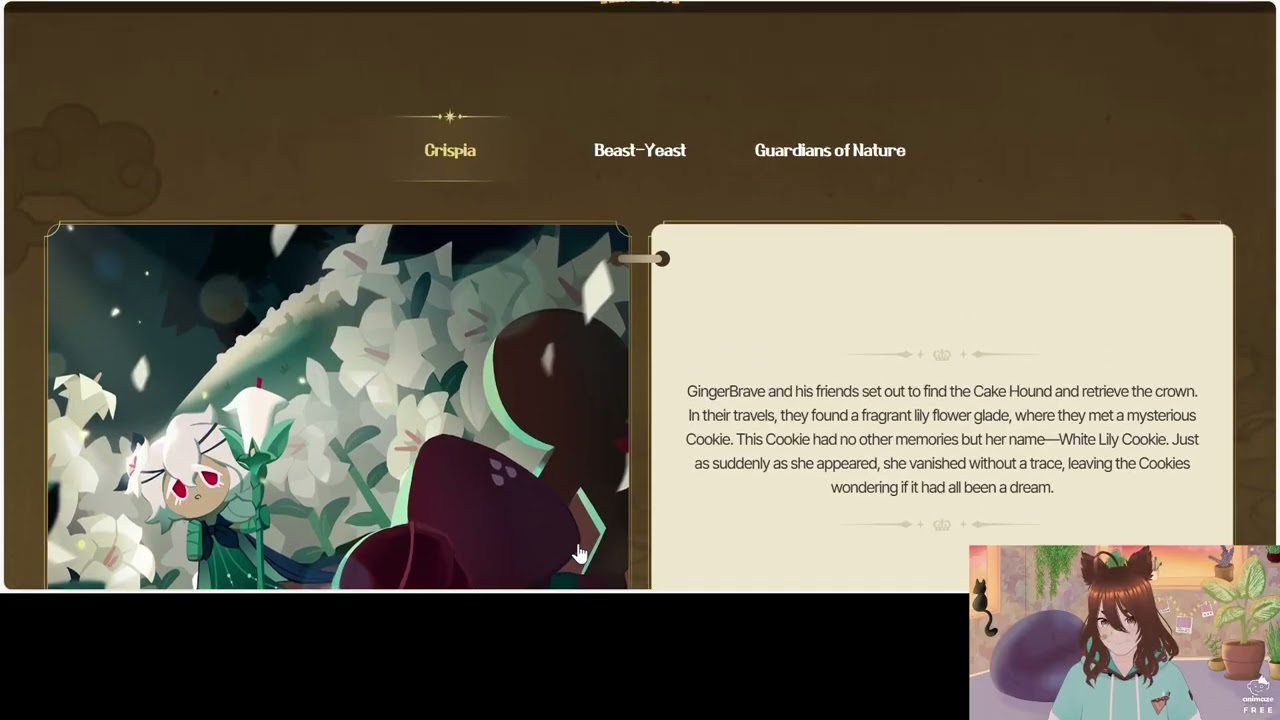Click the White Lily Cookie story illustration
The width and height of the screenshot is (1280, 720).
point(338,406)
